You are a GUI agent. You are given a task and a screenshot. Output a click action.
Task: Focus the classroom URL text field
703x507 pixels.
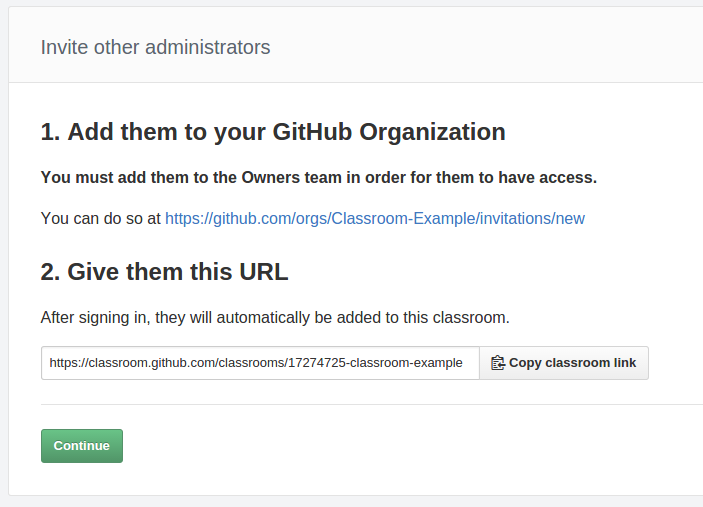[x=260, y=363]
